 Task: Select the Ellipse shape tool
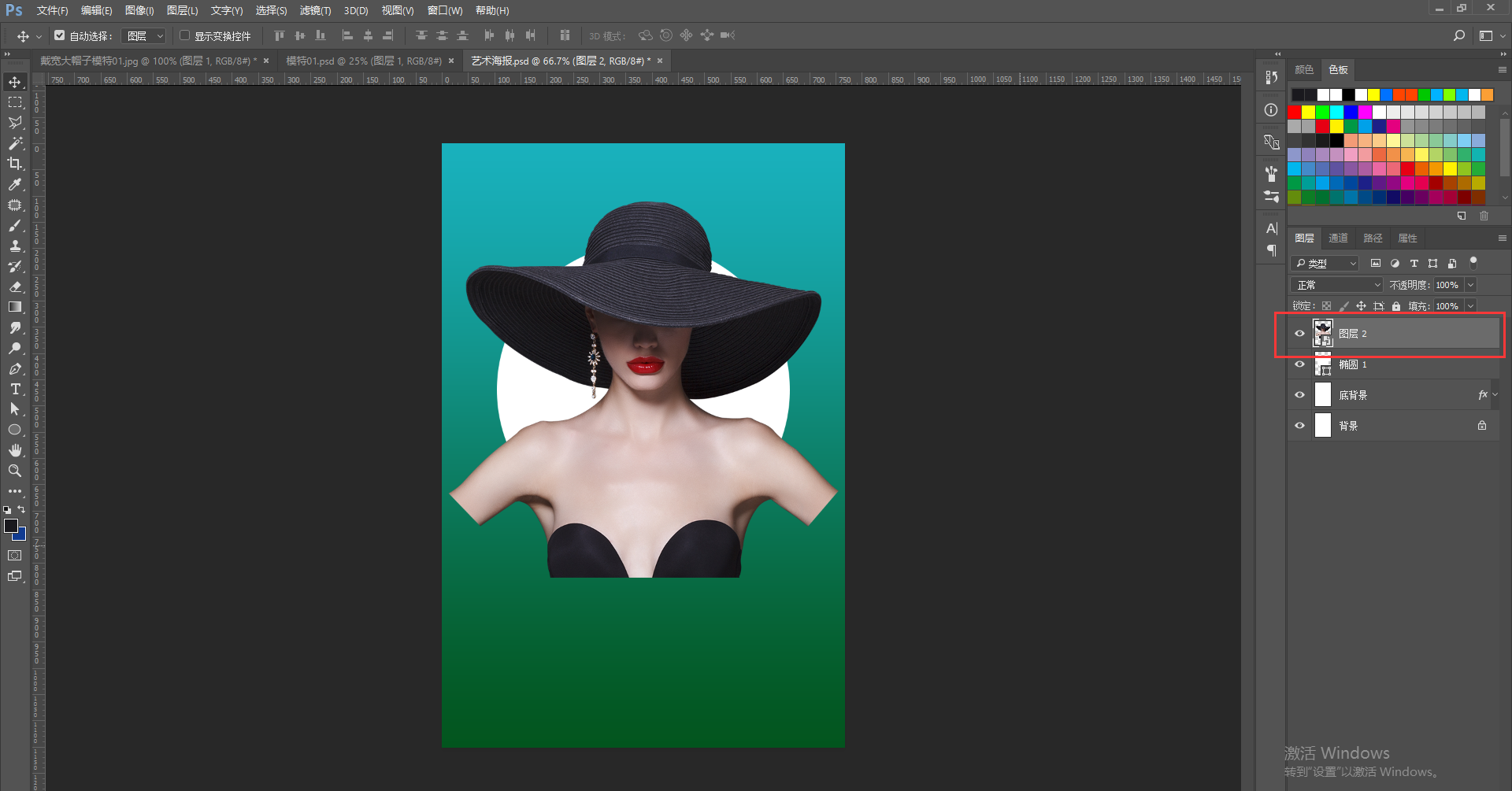coord(15,430)
